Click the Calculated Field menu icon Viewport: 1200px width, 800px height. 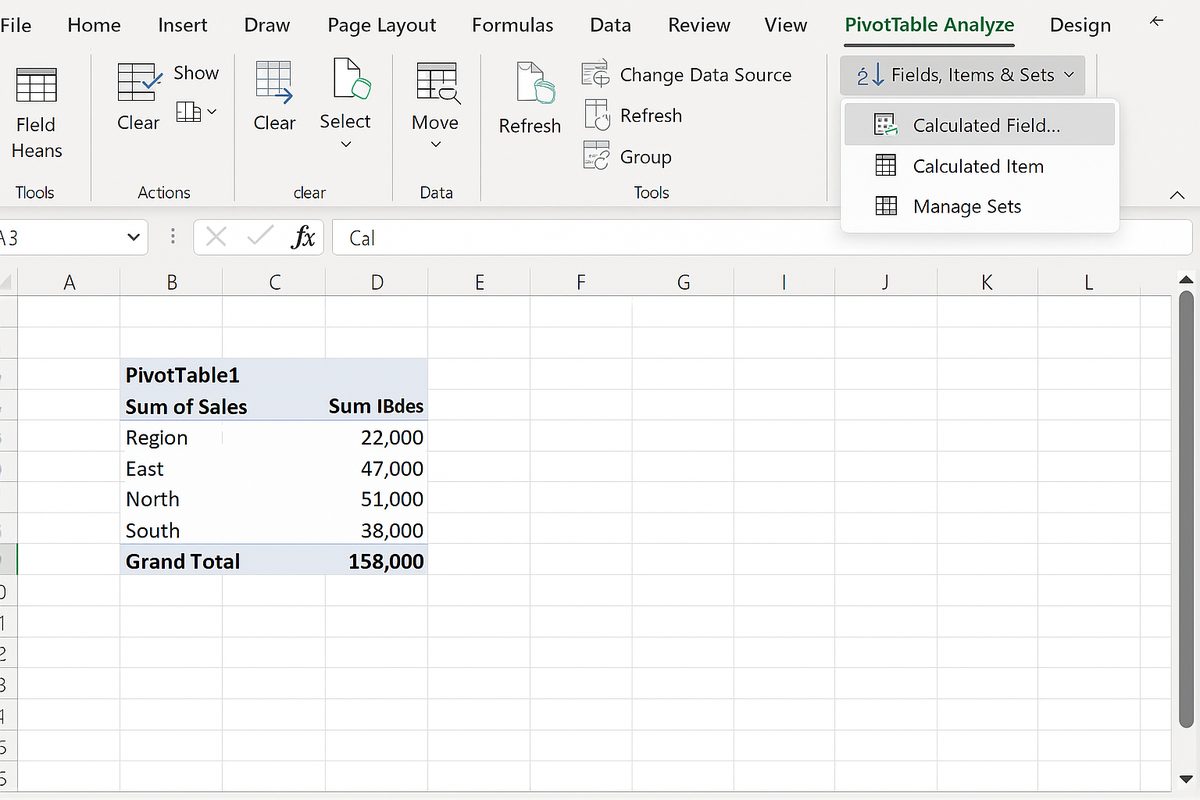coord(886,125)
